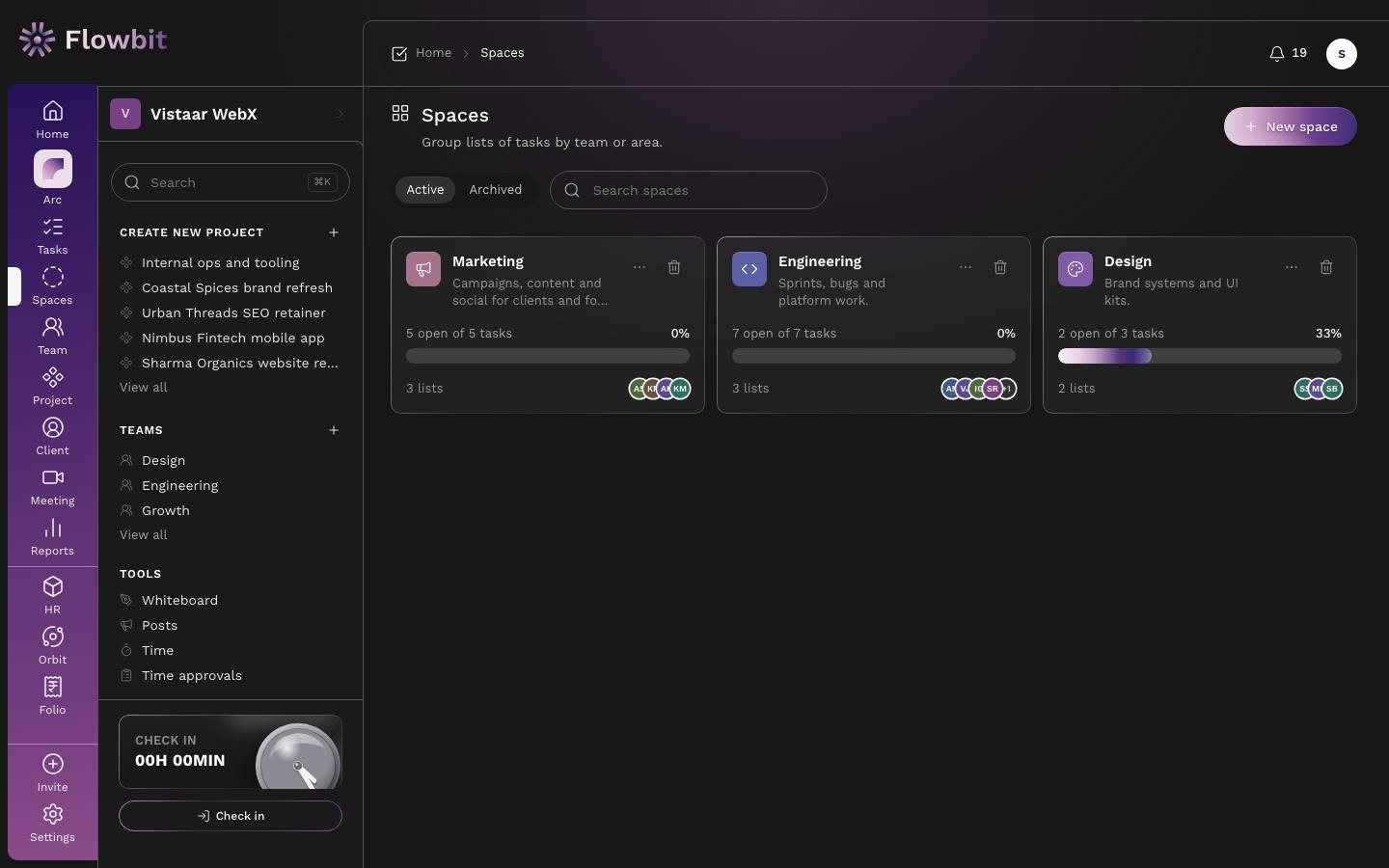Focus the Search spaces field
1389x868 pixels.
(x=689, y=190)
